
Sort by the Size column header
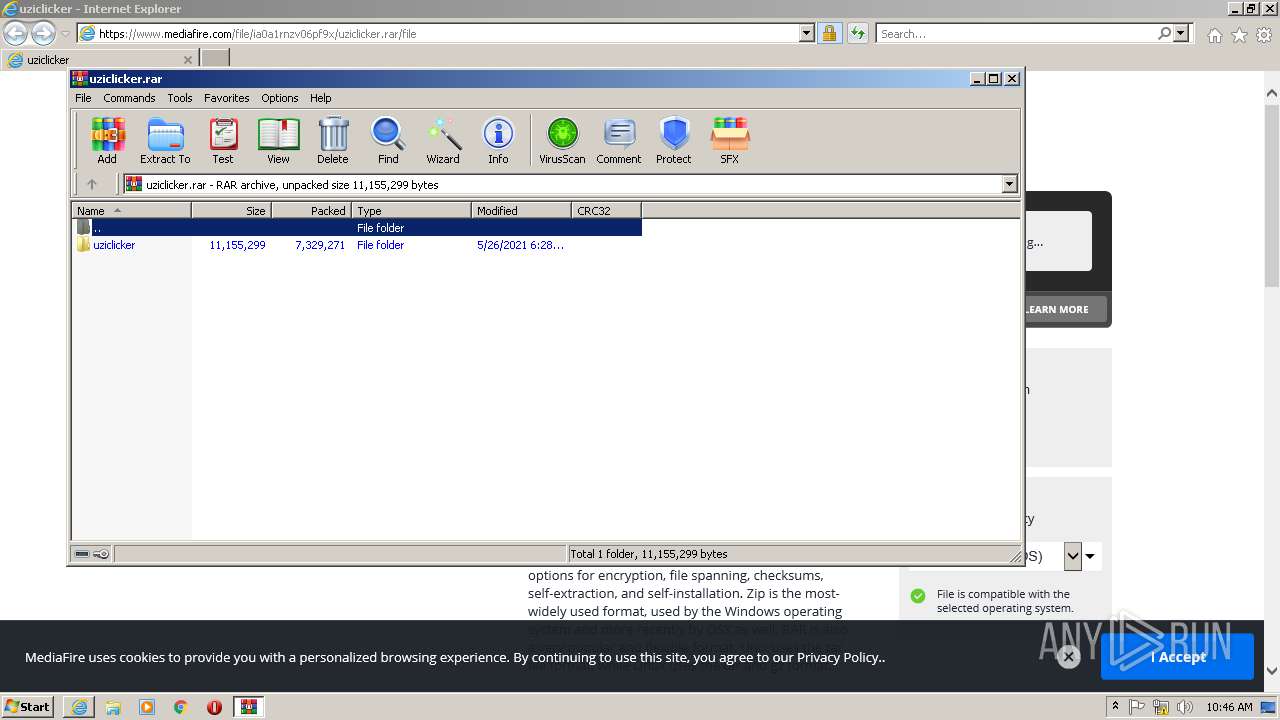[x=231, y=211]
